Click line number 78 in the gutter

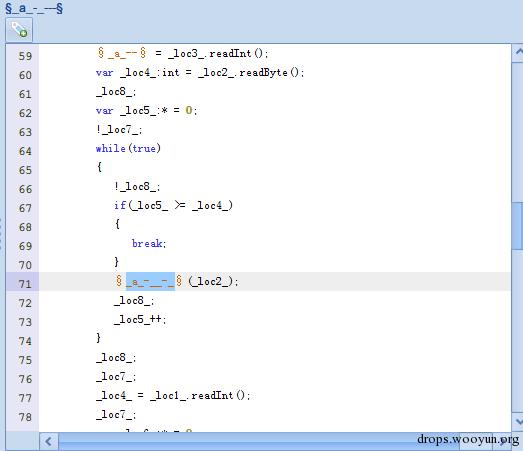25,417
